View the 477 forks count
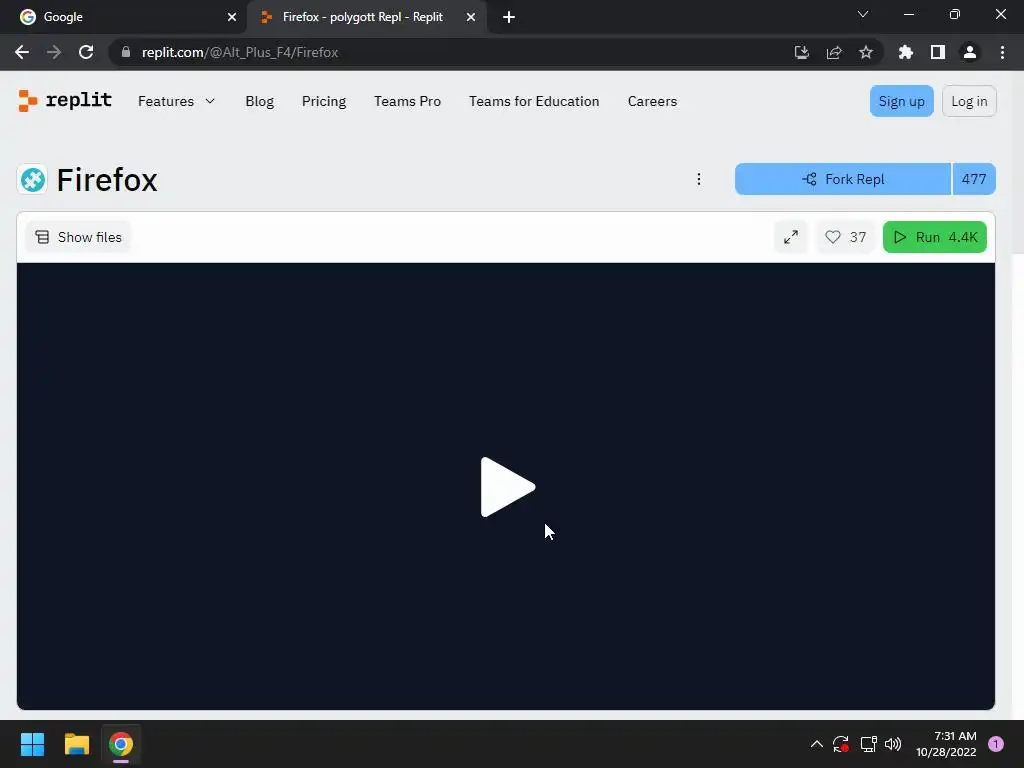 974,179
